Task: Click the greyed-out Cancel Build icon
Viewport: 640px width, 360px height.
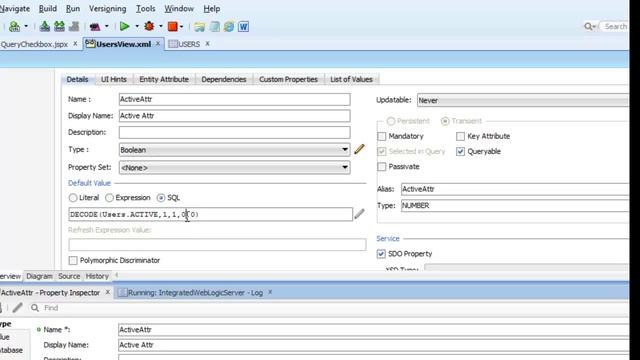Action: (74, 27)
